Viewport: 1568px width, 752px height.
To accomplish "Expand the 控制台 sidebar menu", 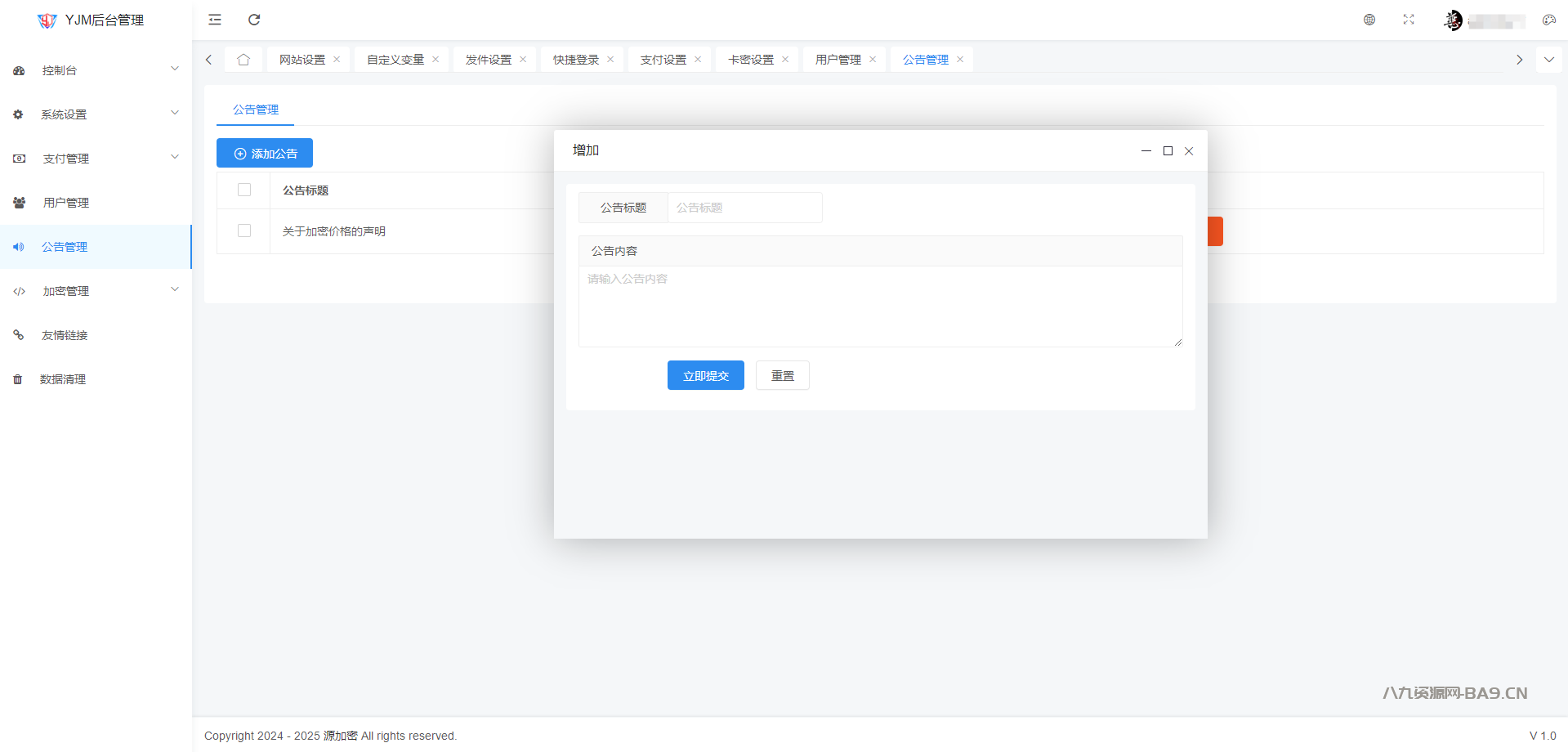I will 96,70.
